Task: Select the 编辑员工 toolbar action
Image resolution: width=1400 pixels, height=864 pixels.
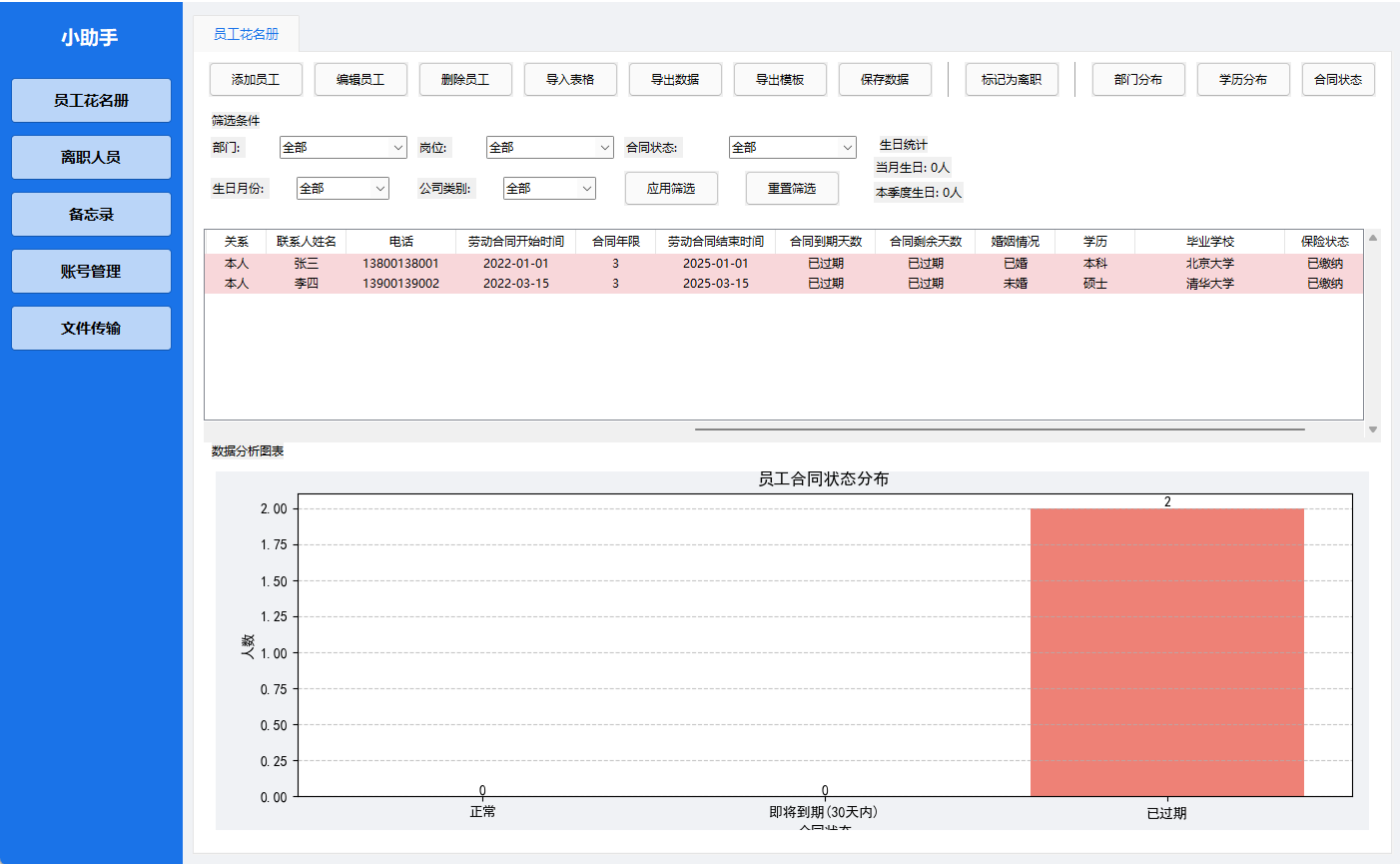Action: [x=360, y=79]
